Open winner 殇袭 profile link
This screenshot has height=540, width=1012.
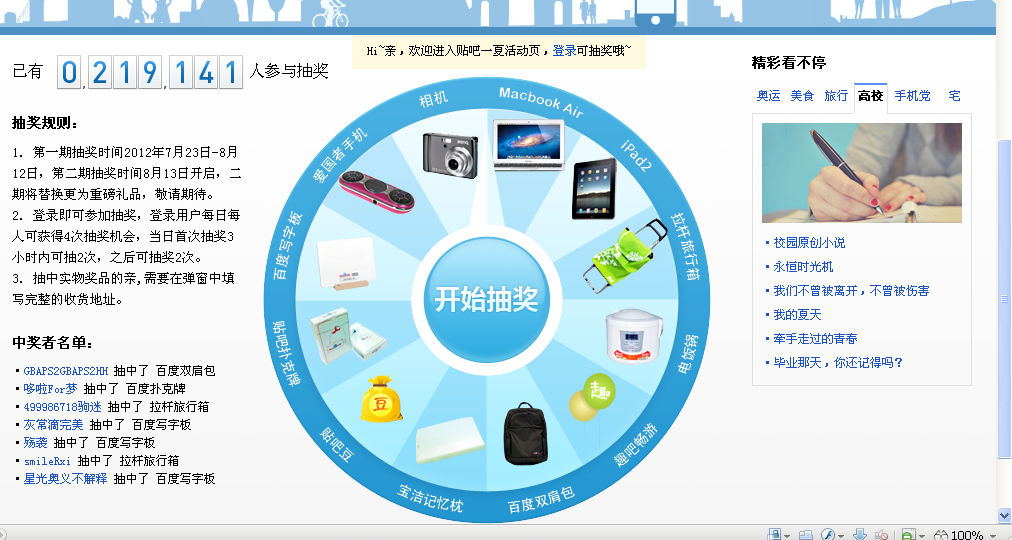[35, 443]
